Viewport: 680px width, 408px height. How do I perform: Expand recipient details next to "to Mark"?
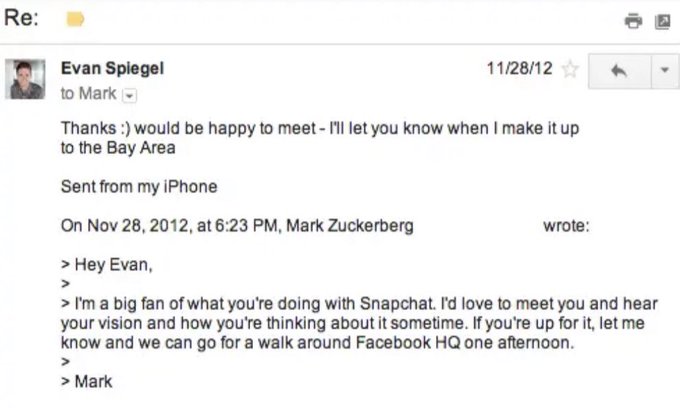[x=128, y=94]
